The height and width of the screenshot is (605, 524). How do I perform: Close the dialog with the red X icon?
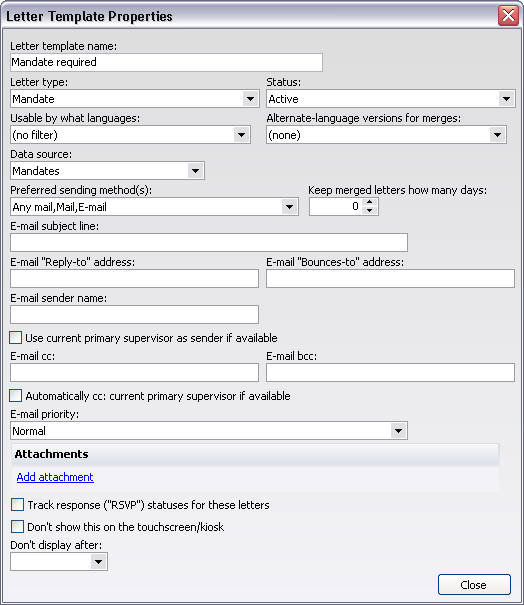508,16
